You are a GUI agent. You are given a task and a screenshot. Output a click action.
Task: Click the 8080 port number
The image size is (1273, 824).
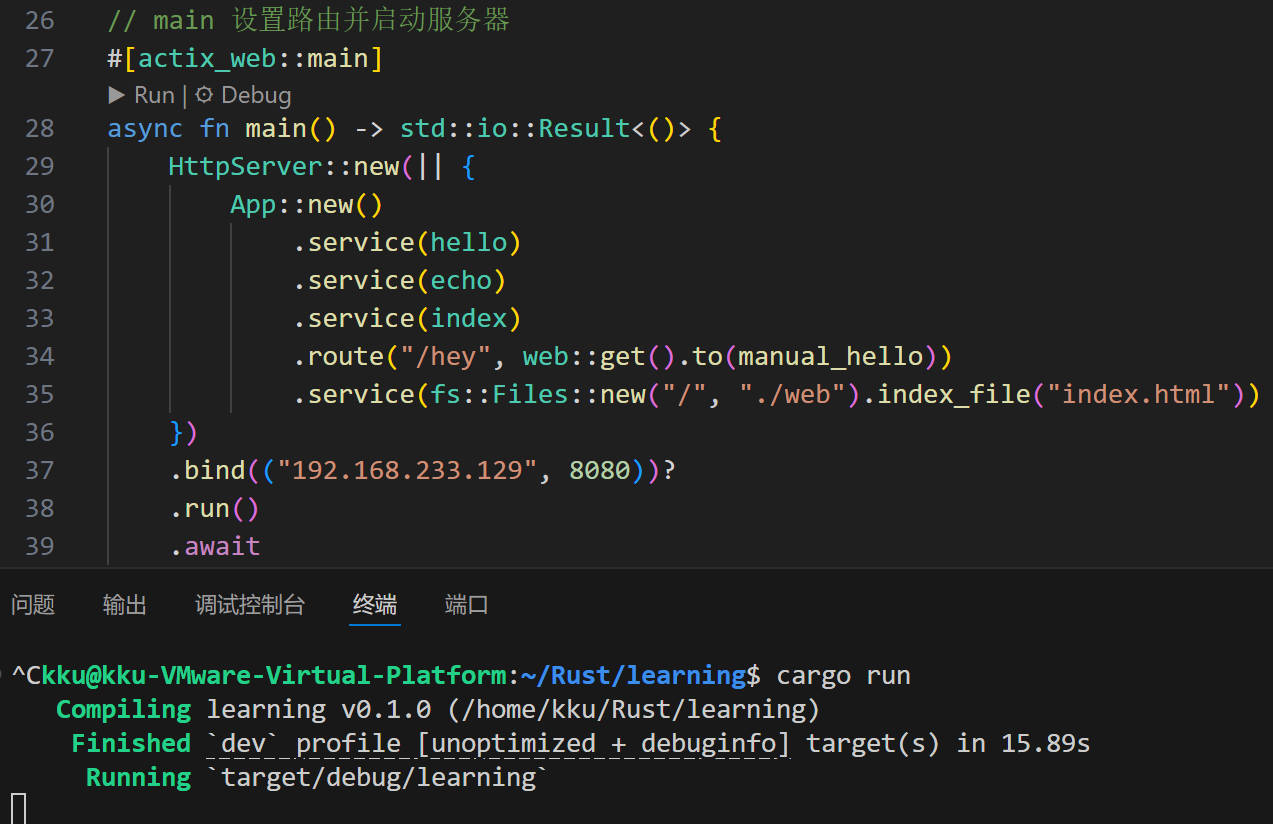pos(600,470)
